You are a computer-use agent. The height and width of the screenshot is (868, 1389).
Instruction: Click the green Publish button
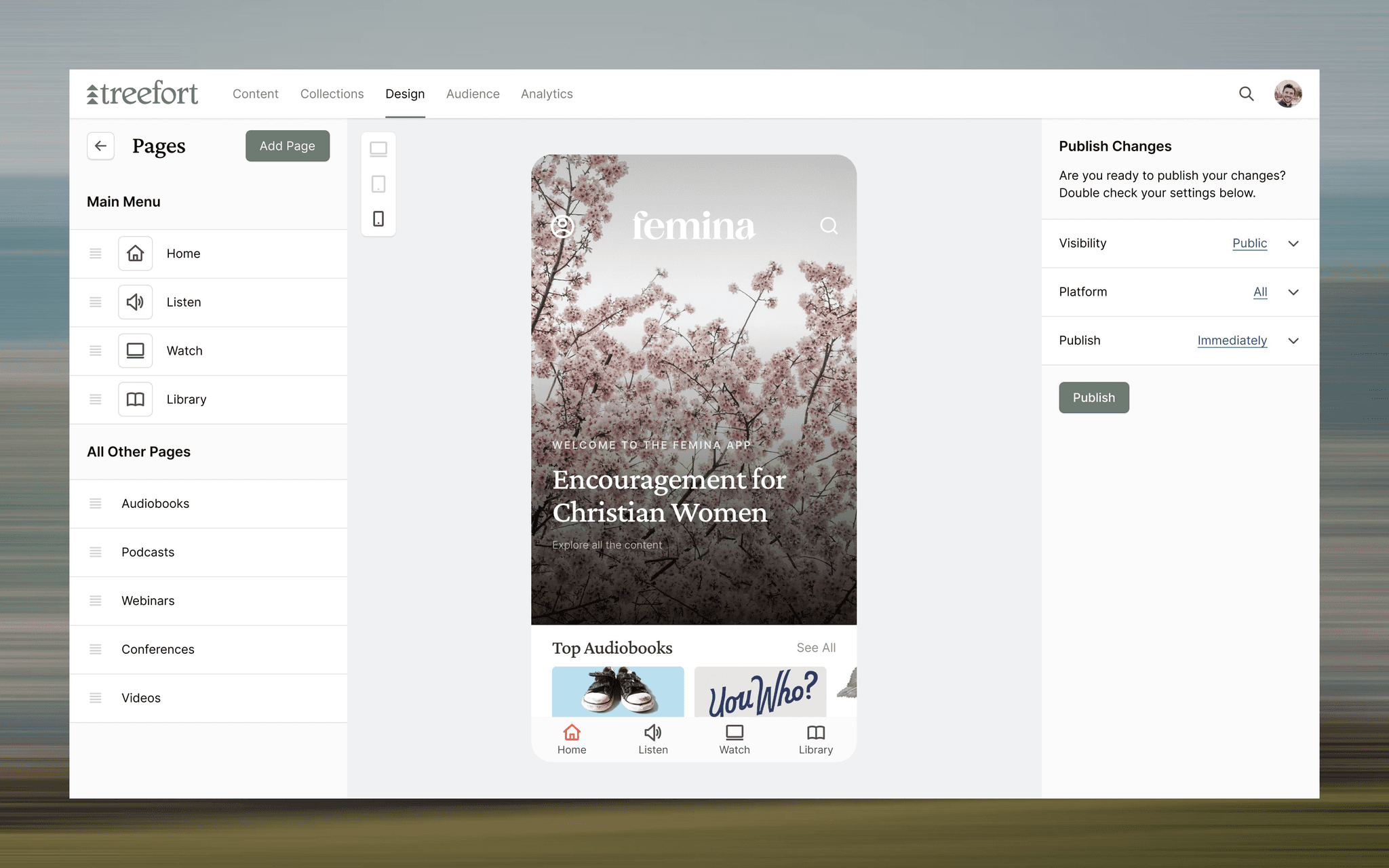click(x=1094, y=397)
